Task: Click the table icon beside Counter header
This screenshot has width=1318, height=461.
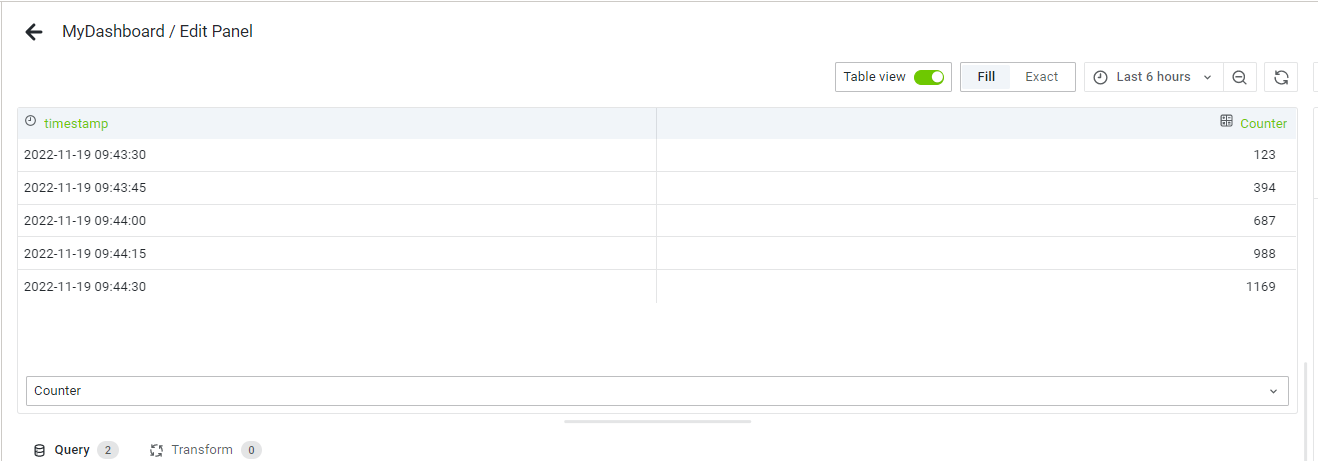Action: tap(1226, 121)
